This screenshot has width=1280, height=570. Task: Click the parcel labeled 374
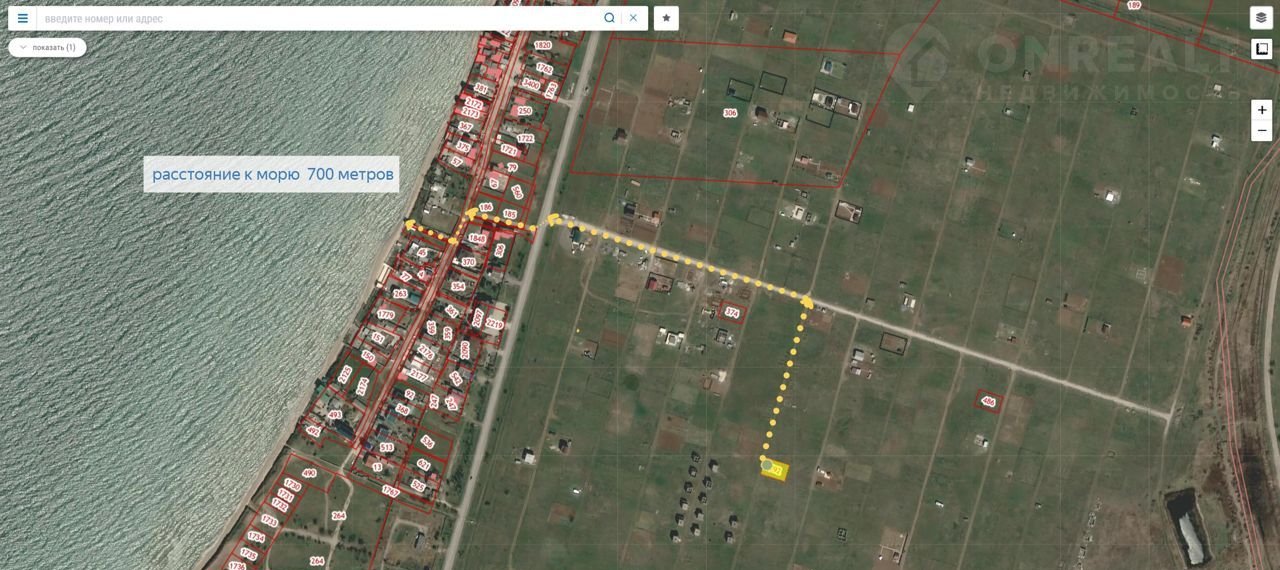point(732,313)
